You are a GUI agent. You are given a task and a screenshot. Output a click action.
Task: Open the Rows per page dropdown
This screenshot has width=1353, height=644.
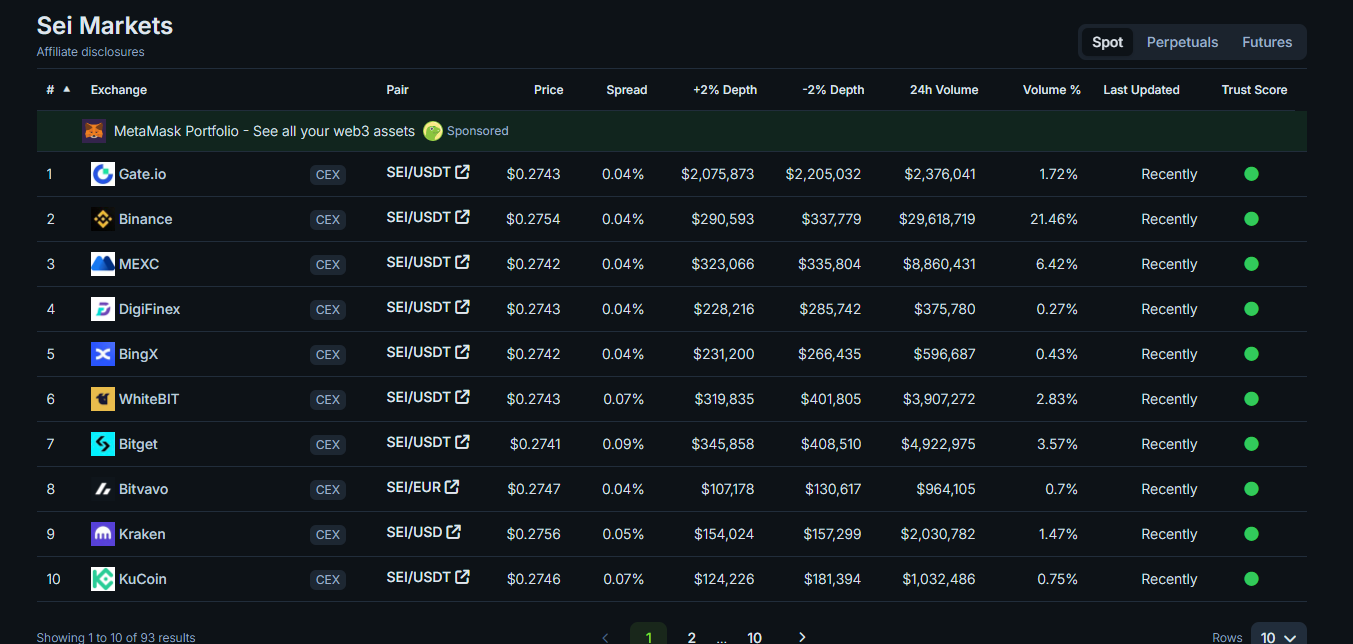pos(1278,636)
